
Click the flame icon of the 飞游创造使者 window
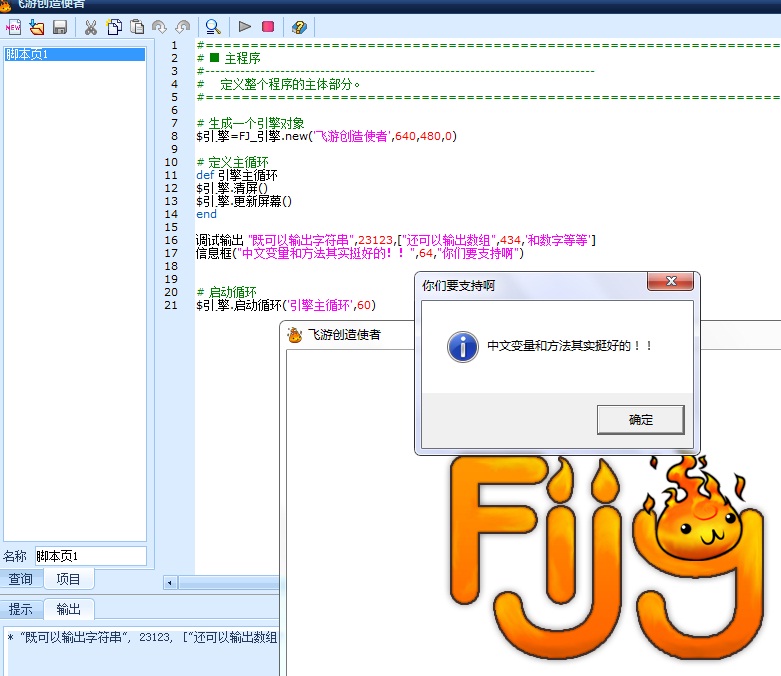295,335
